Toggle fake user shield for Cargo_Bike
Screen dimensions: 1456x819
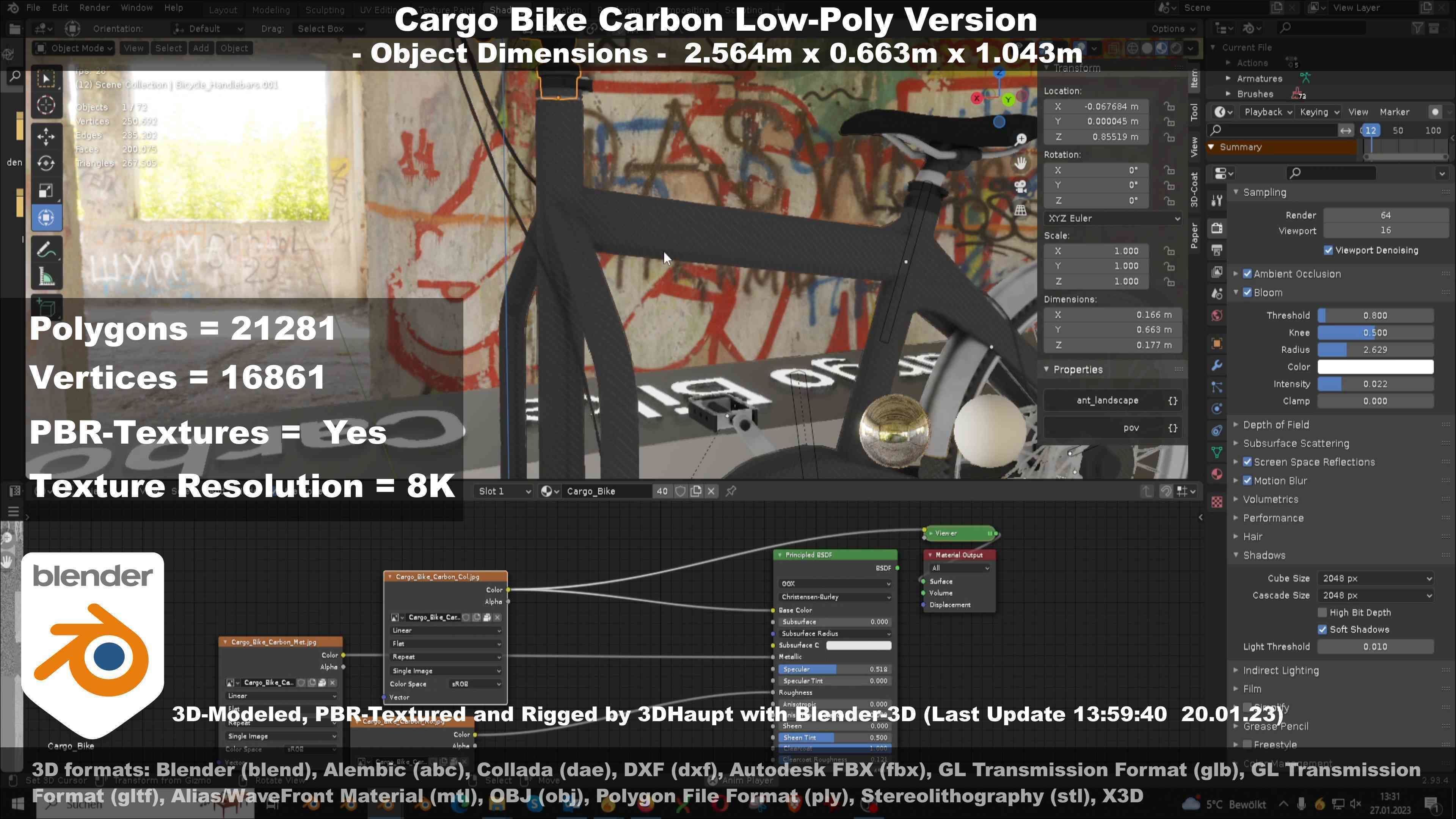point(681,491)
